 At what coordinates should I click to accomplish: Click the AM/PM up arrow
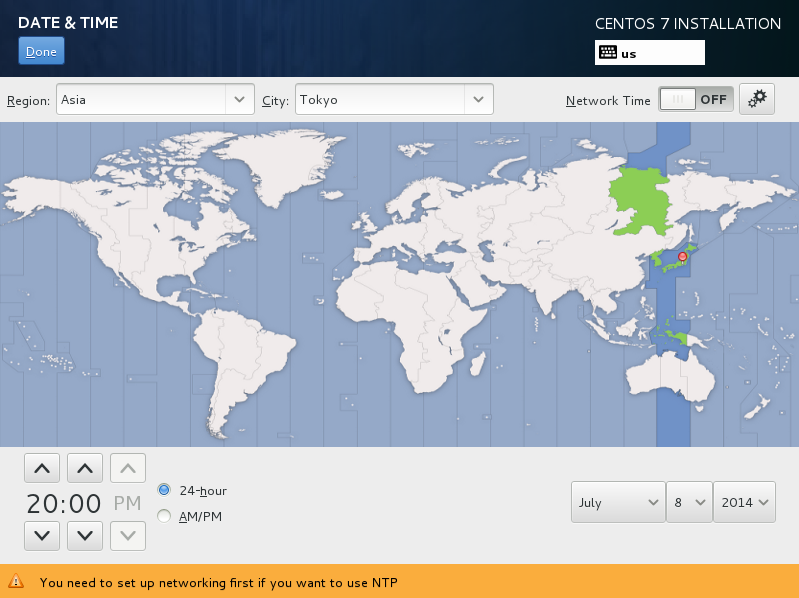point(128,468)
